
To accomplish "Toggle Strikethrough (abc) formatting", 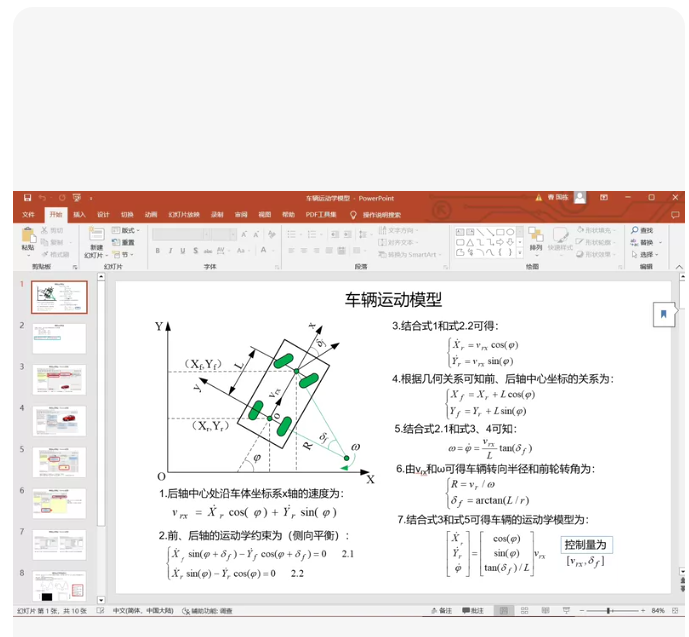I will pyautogui.click(x=208, y=250).
